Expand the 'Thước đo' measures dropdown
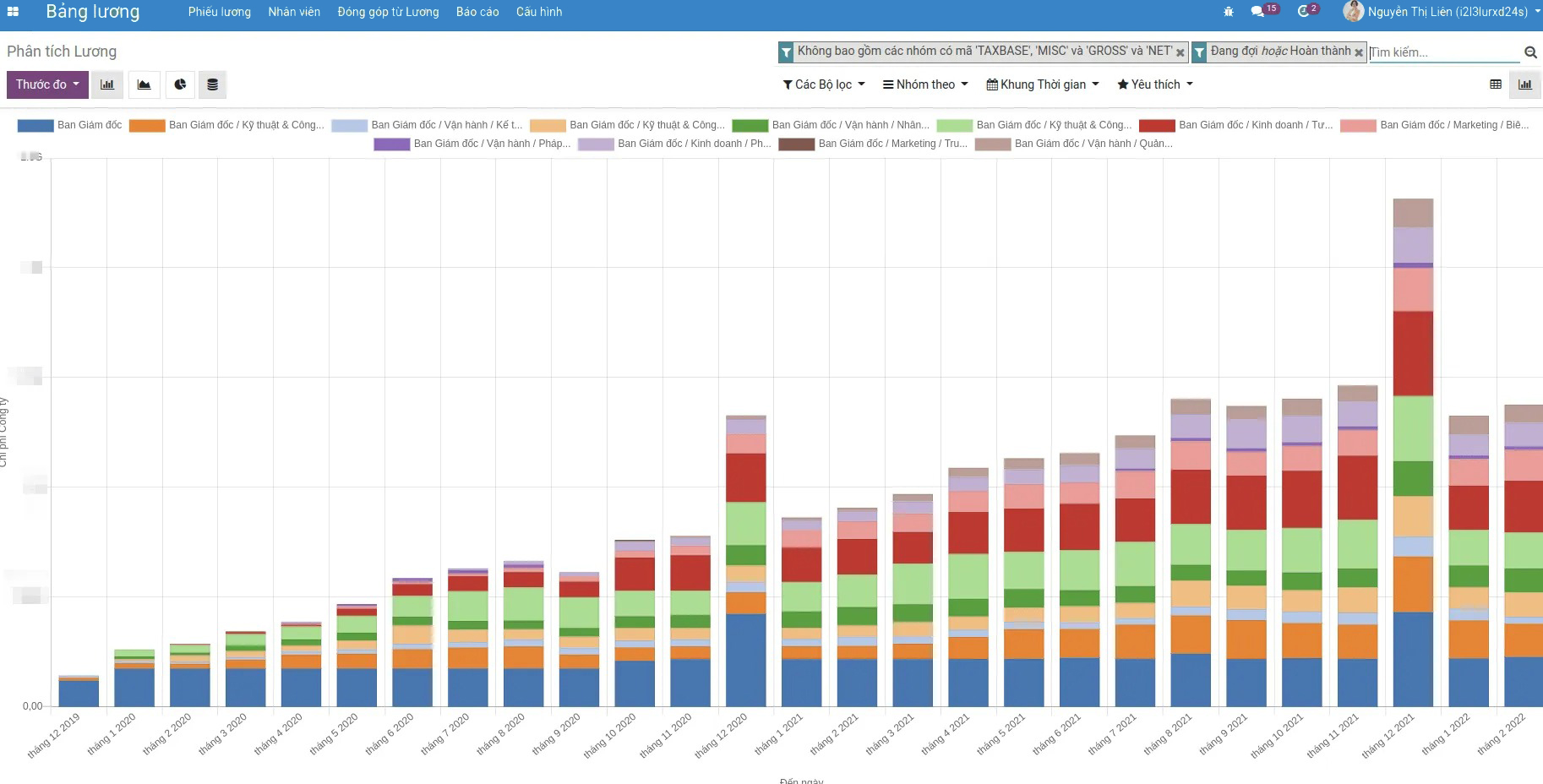Screen dimensions: 1543x784 (x=47, y=84)
